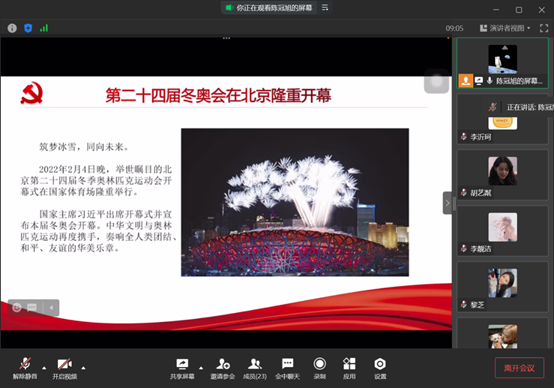Image resolution: width=554 pixels, height=388 pixels.
Task: Click the 离开会议 leave meeting button
Action: point(519,368)
